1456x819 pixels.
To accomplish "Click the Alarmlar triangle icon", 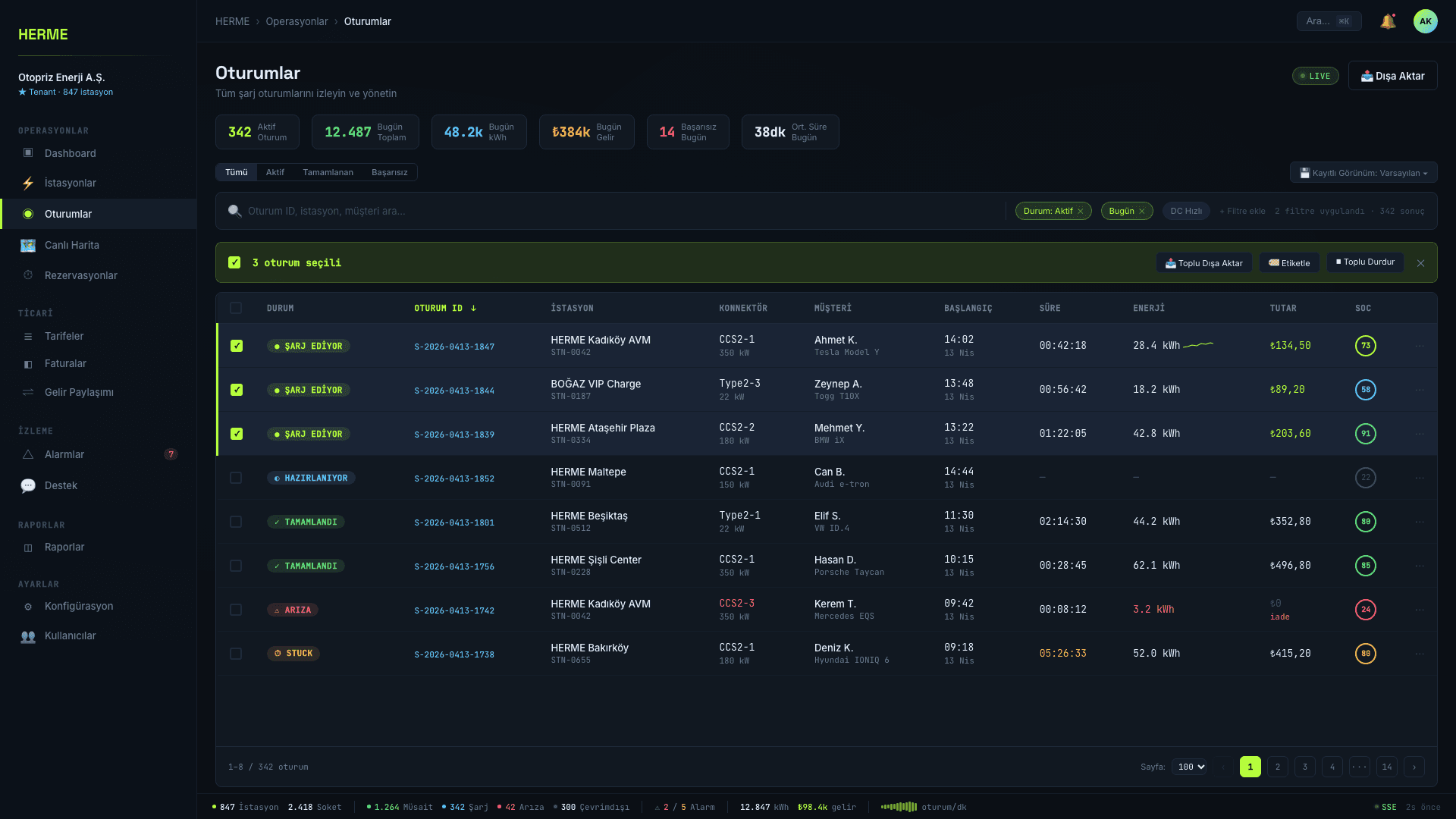I will [28, 454].
